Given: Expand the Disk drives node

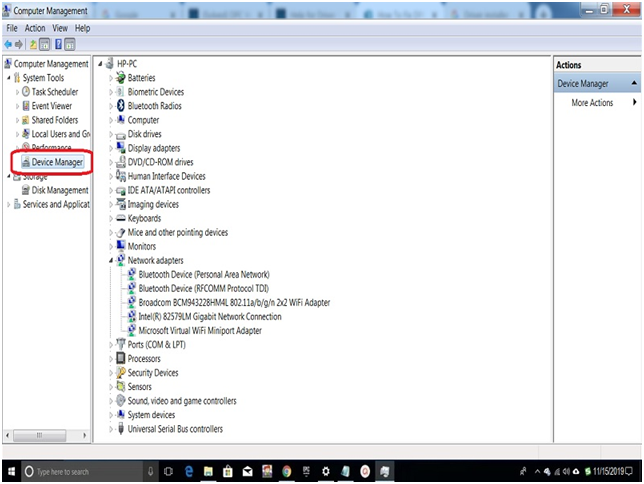Looking at the screenshot, I should [x=111, y=134].
